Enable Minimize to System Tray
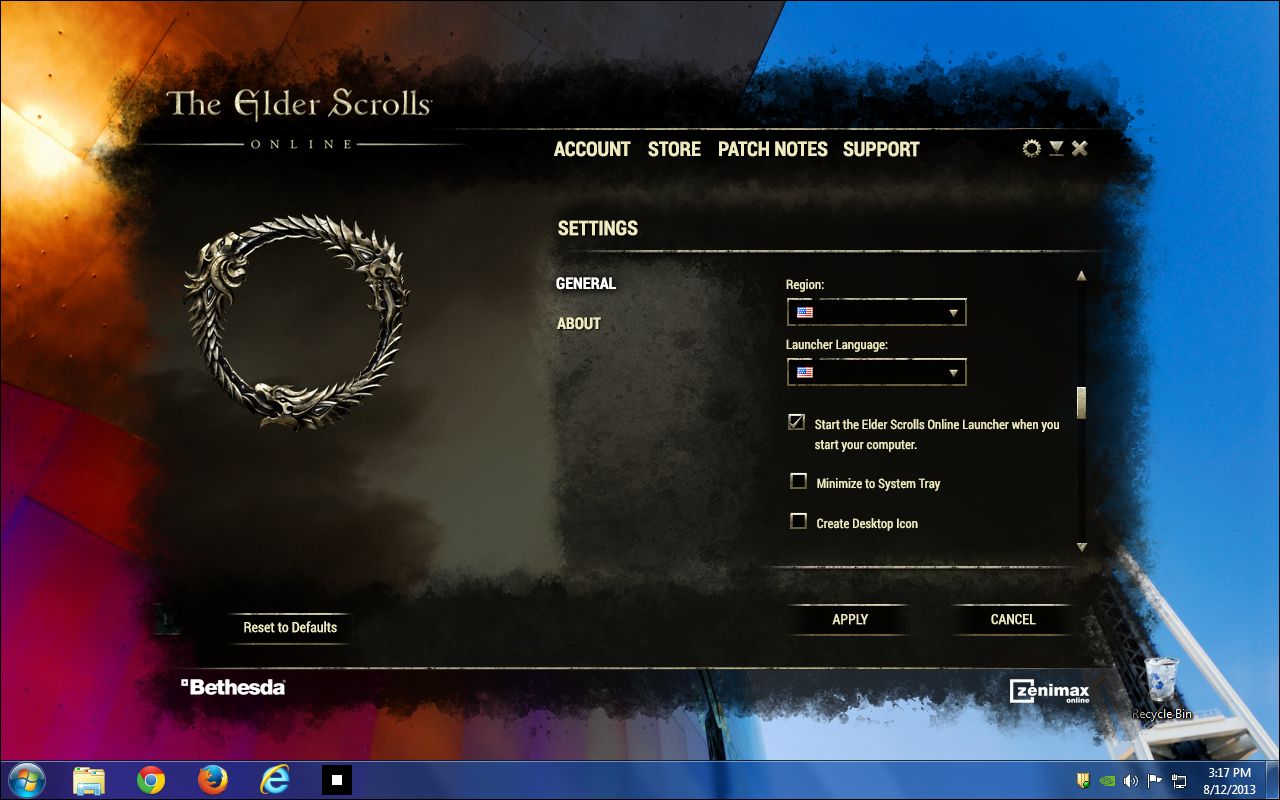 point(798,482)
